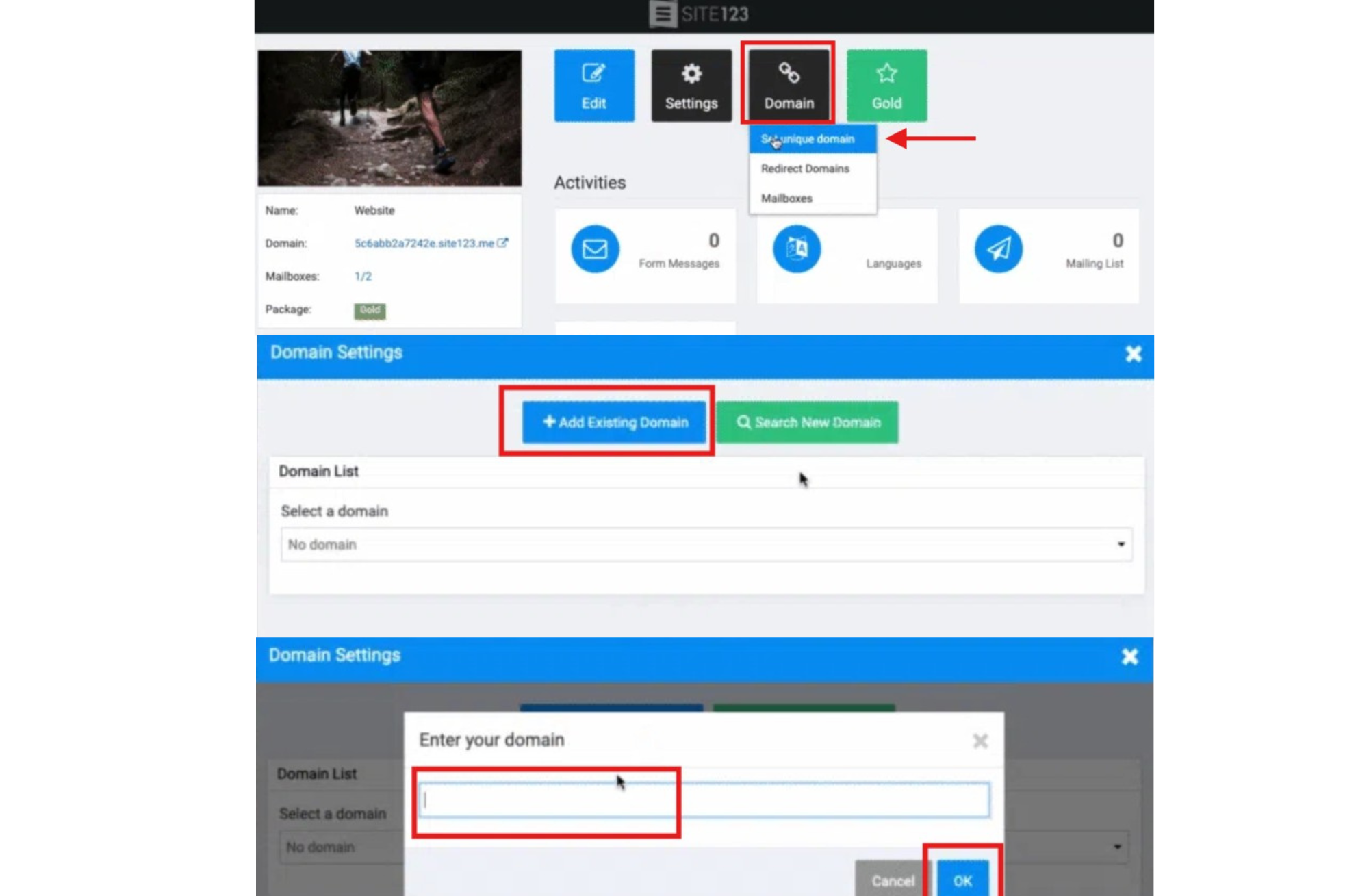The width and height of the screenshot is (1369, 896).
Task: Open Form Messages envelope icon
Action: tap(594, 248)
